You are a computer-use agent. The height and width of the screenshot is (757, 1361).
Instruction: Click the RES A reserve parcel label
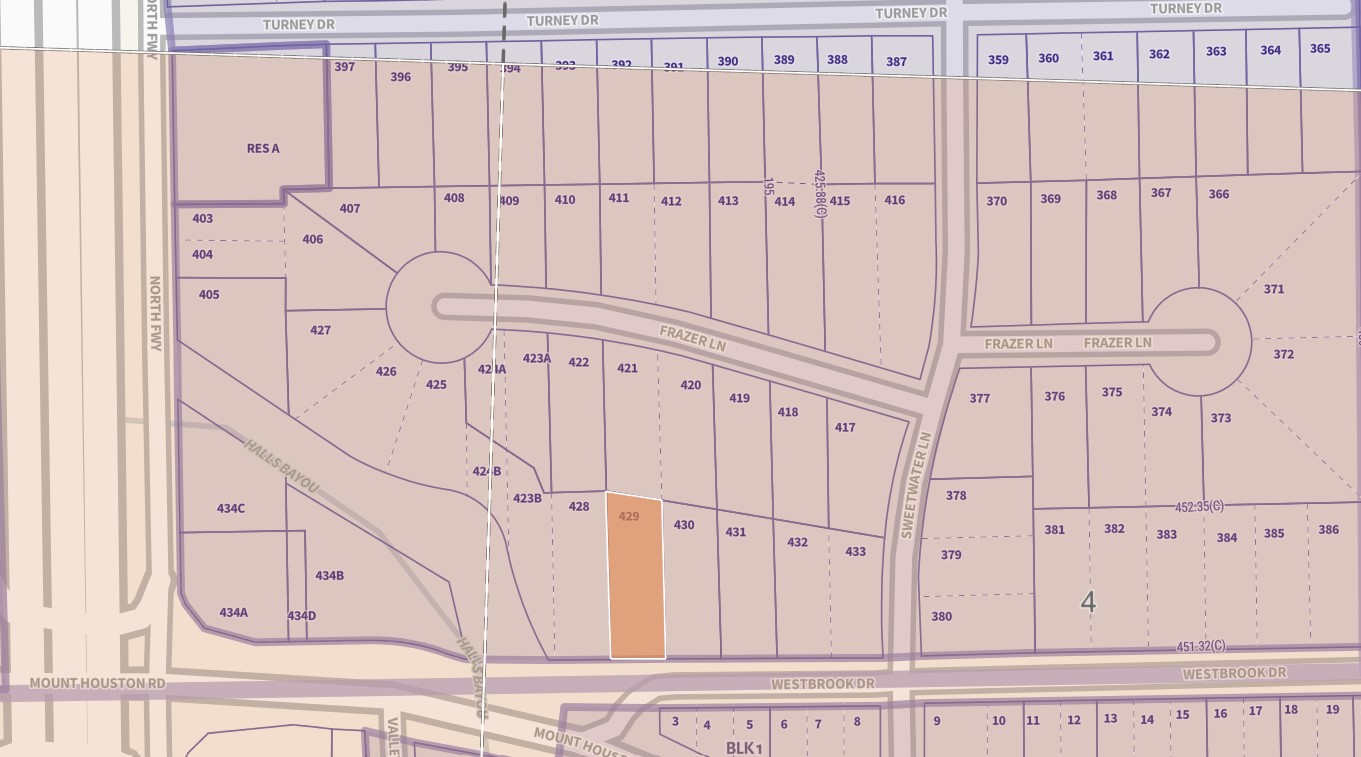coord(263,148)
